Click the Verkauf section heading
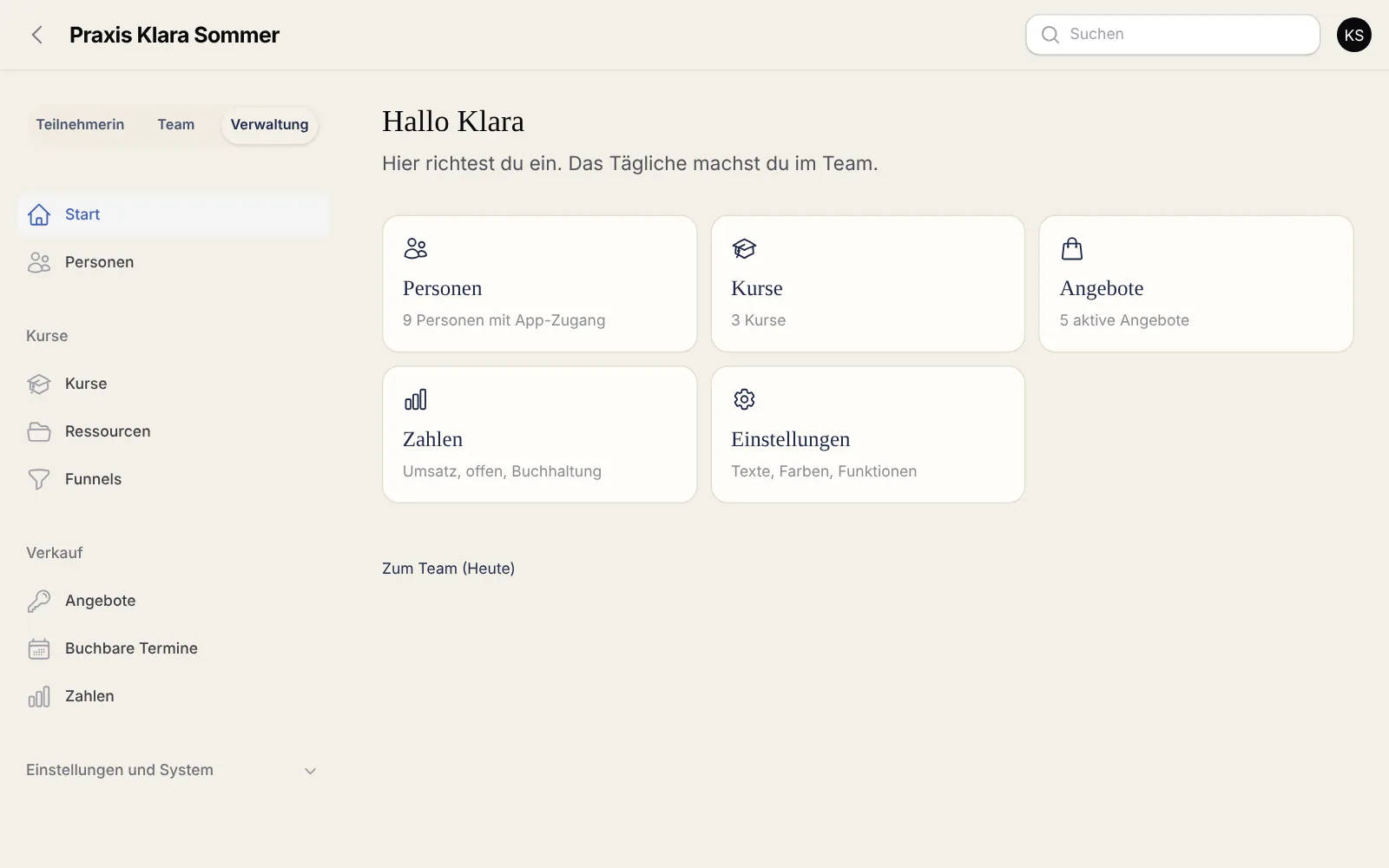 [x=55, y=553]
